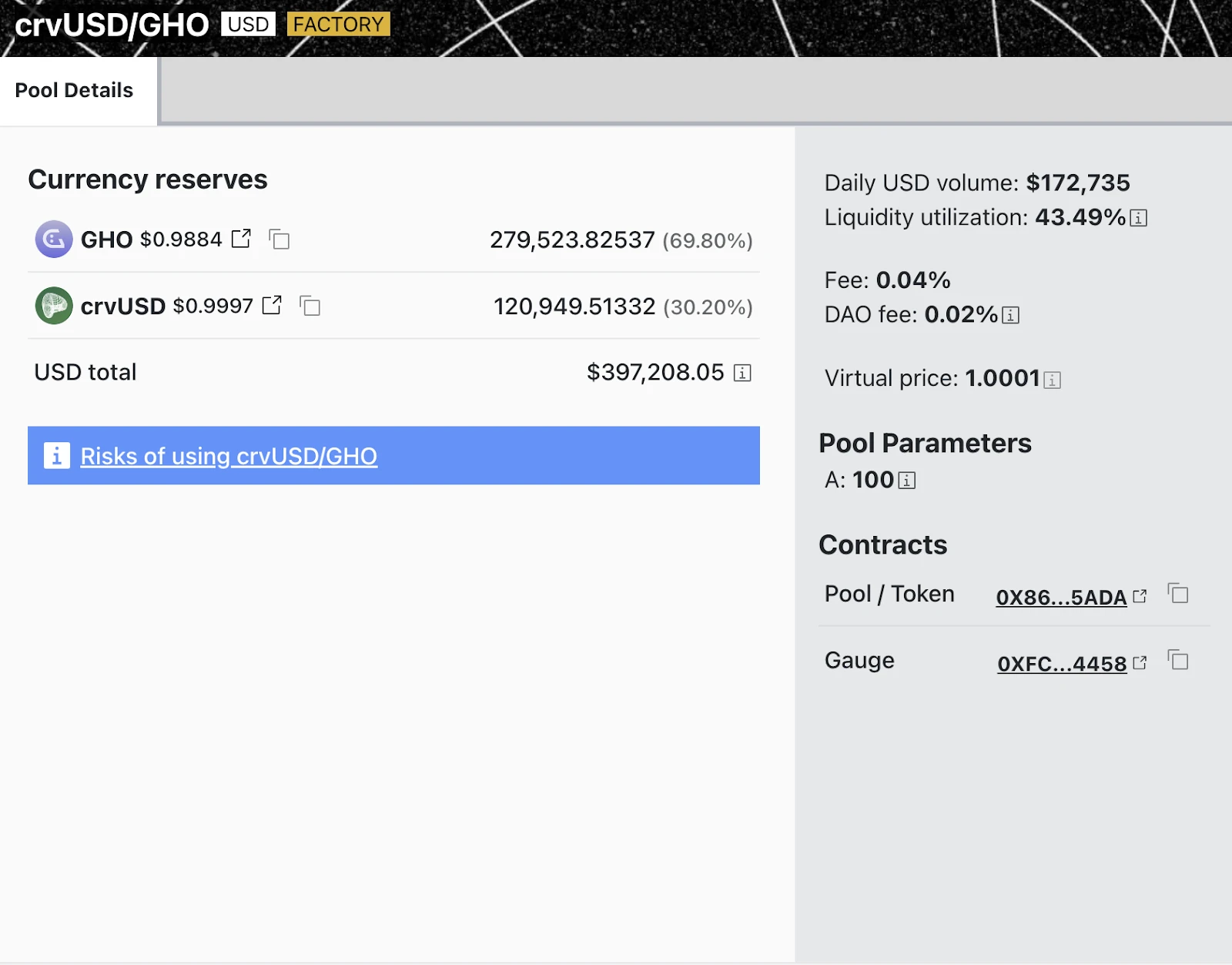Click crvUSD share percentage (30.20%)
Screen dimensions: 1232x965
tap(708, 307)
